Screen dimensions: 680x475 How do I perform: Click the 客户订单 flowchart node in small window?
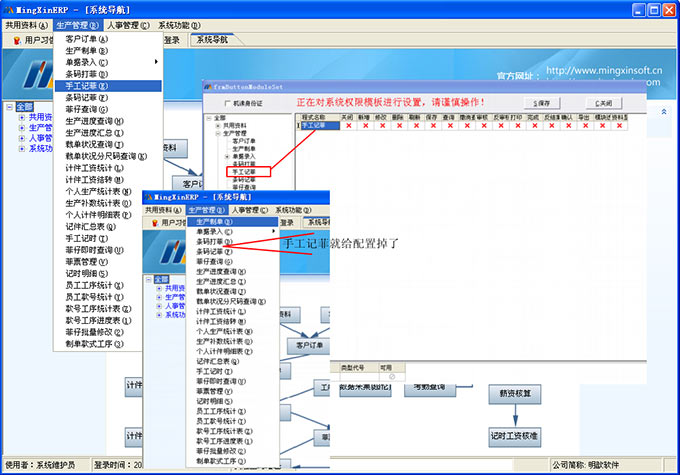coord(309,346)
